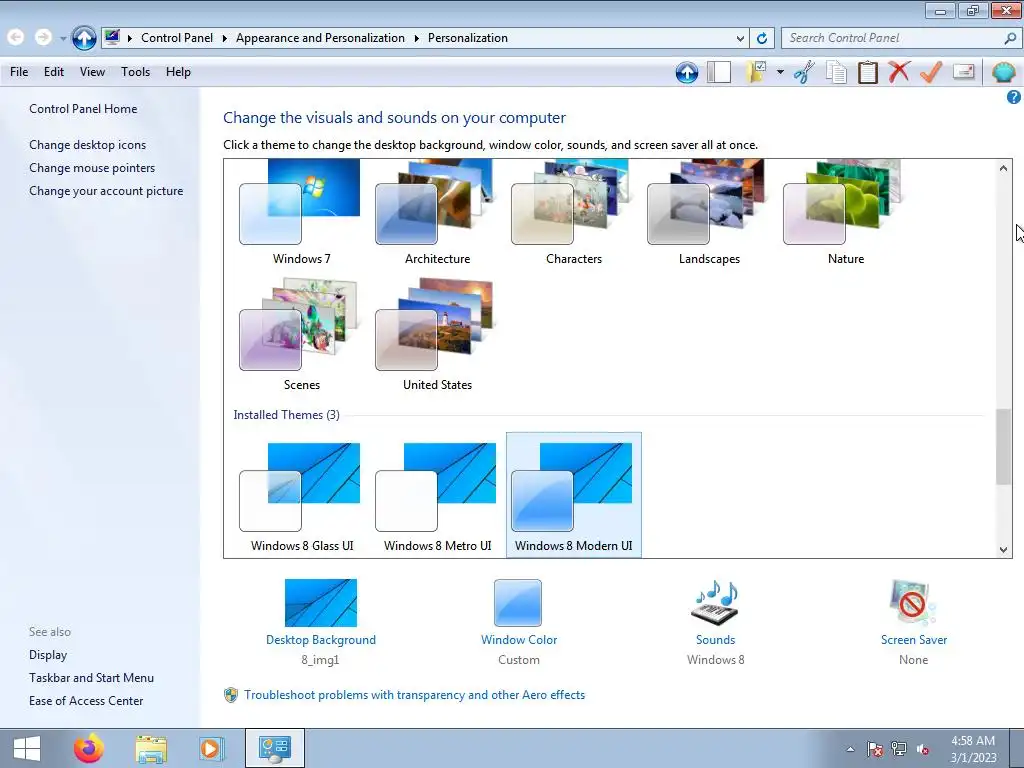
Task: Open Taskbar and Start Menu link
Action: [x=91, y=678]
